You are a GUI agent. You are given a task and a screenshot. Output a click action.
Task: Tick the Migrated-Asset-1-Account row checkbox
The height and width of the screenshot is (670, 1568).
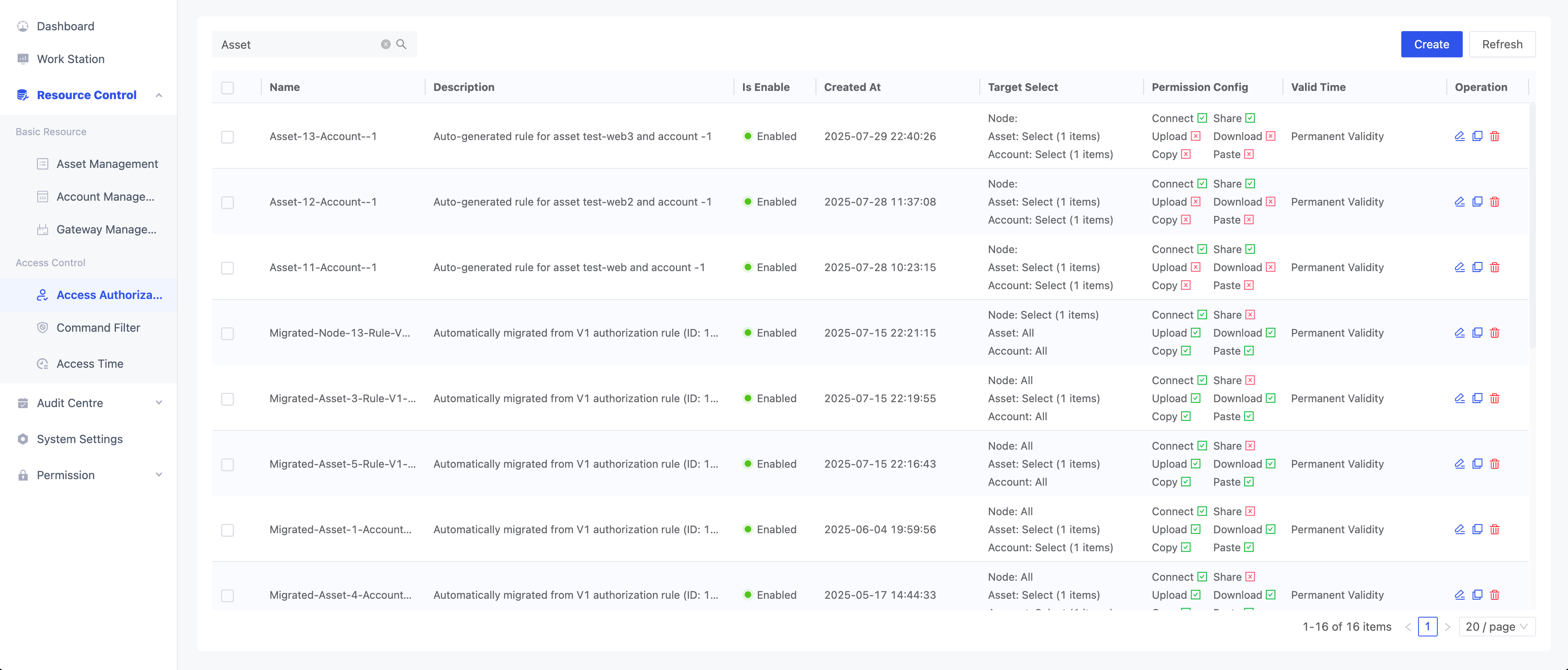pos(228,530)
